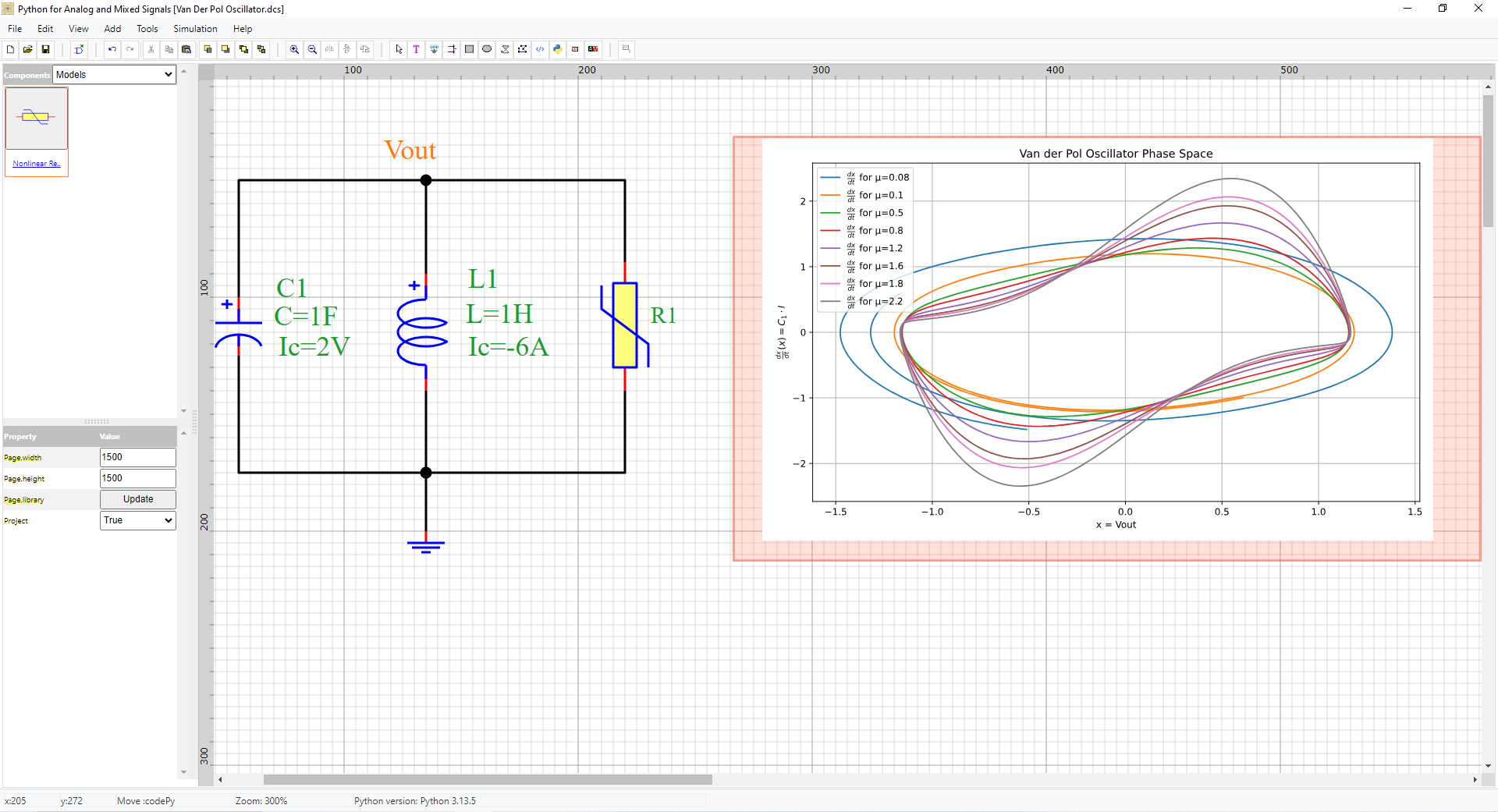Select inductor L1 coil symbol
1498x812 pixels.
tap(422, 334)
